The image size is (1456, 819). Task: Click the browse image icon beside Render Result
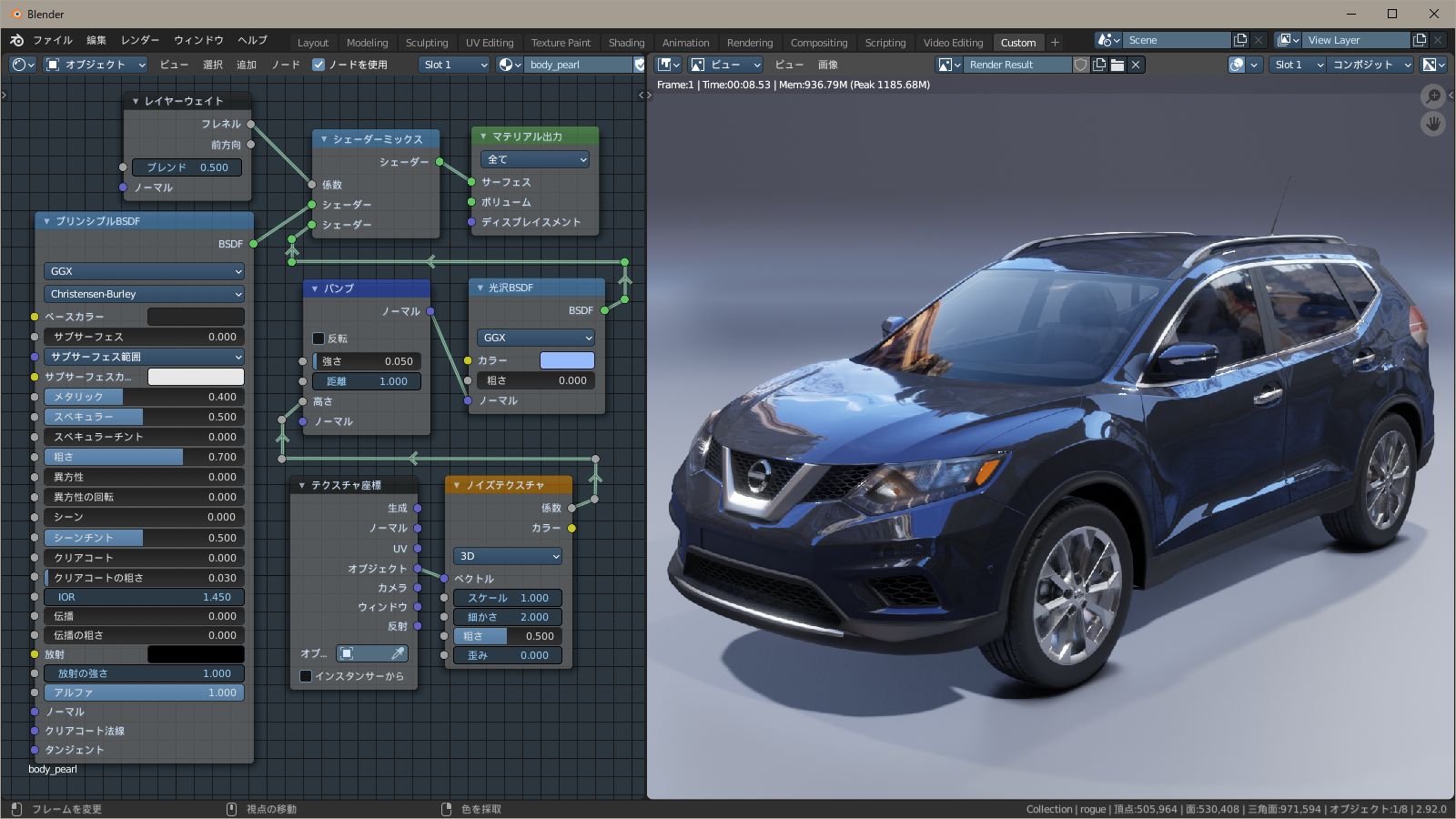tap(949, 65)
